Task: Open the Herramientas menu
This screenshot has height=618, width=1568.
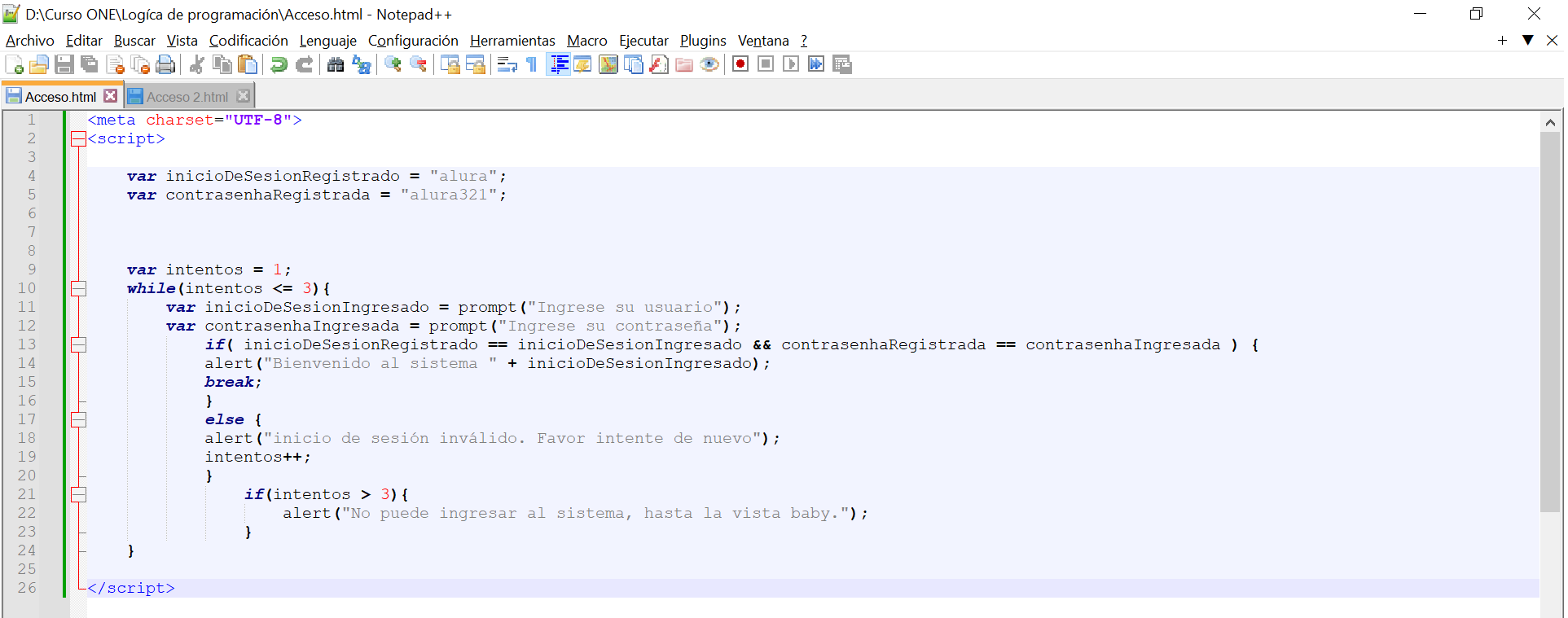Action: 512,41
